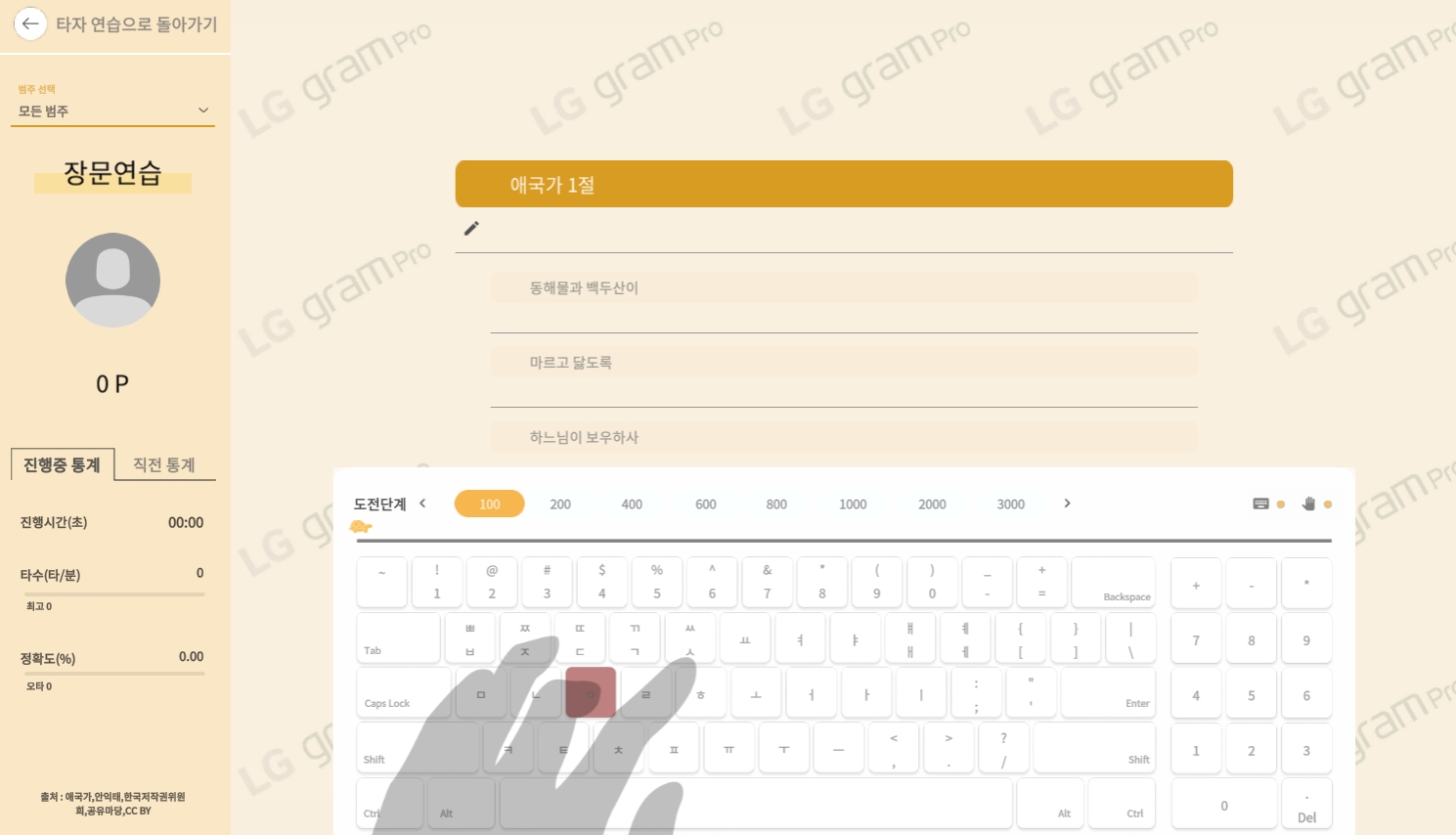Click the question mark slash key
The height and width of the screenshot is (835, 1456).
(x=1003, y=748)
